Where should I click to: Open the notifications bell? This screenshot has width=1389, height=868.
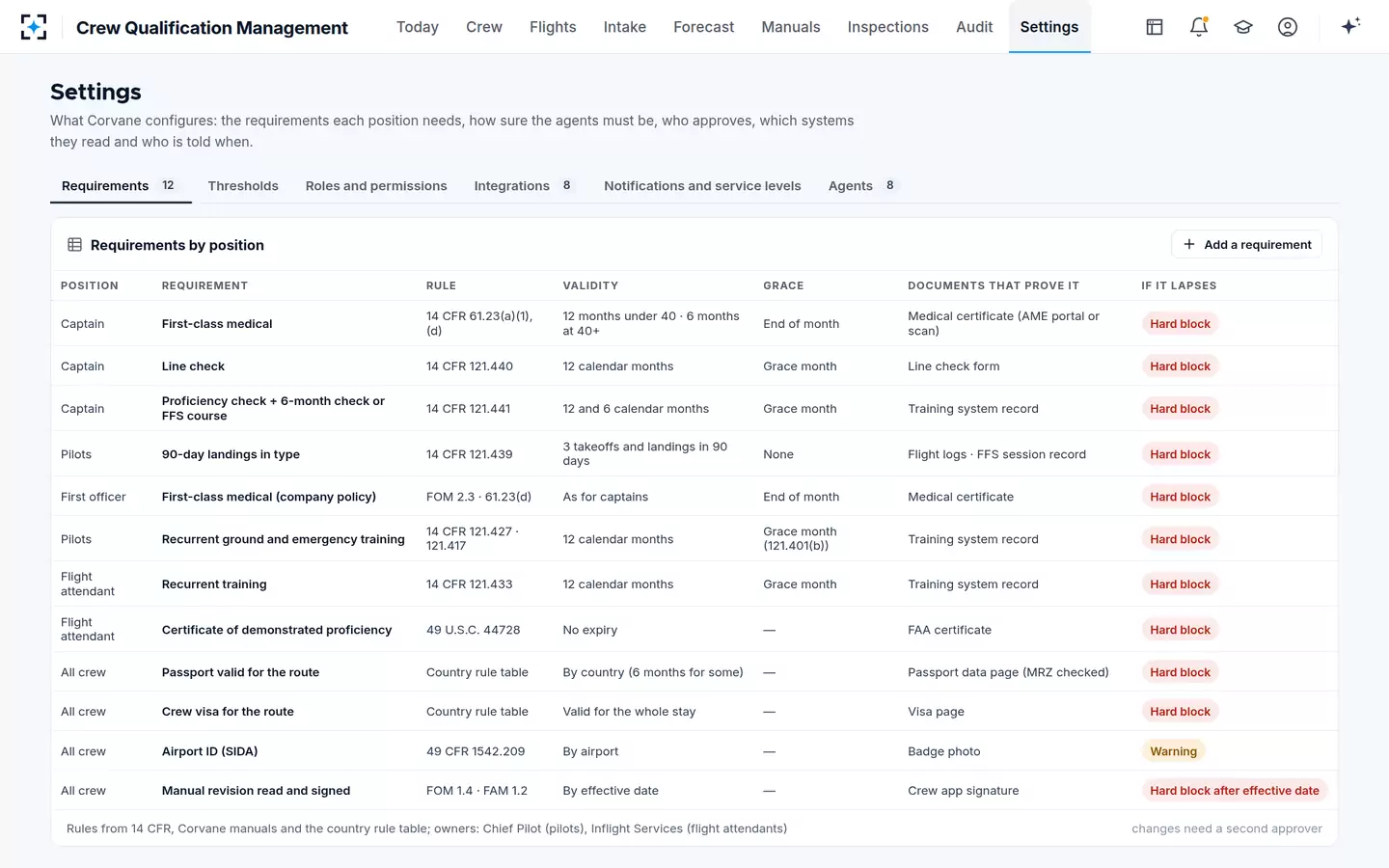pyautogui.click(x=1199, y=27)
